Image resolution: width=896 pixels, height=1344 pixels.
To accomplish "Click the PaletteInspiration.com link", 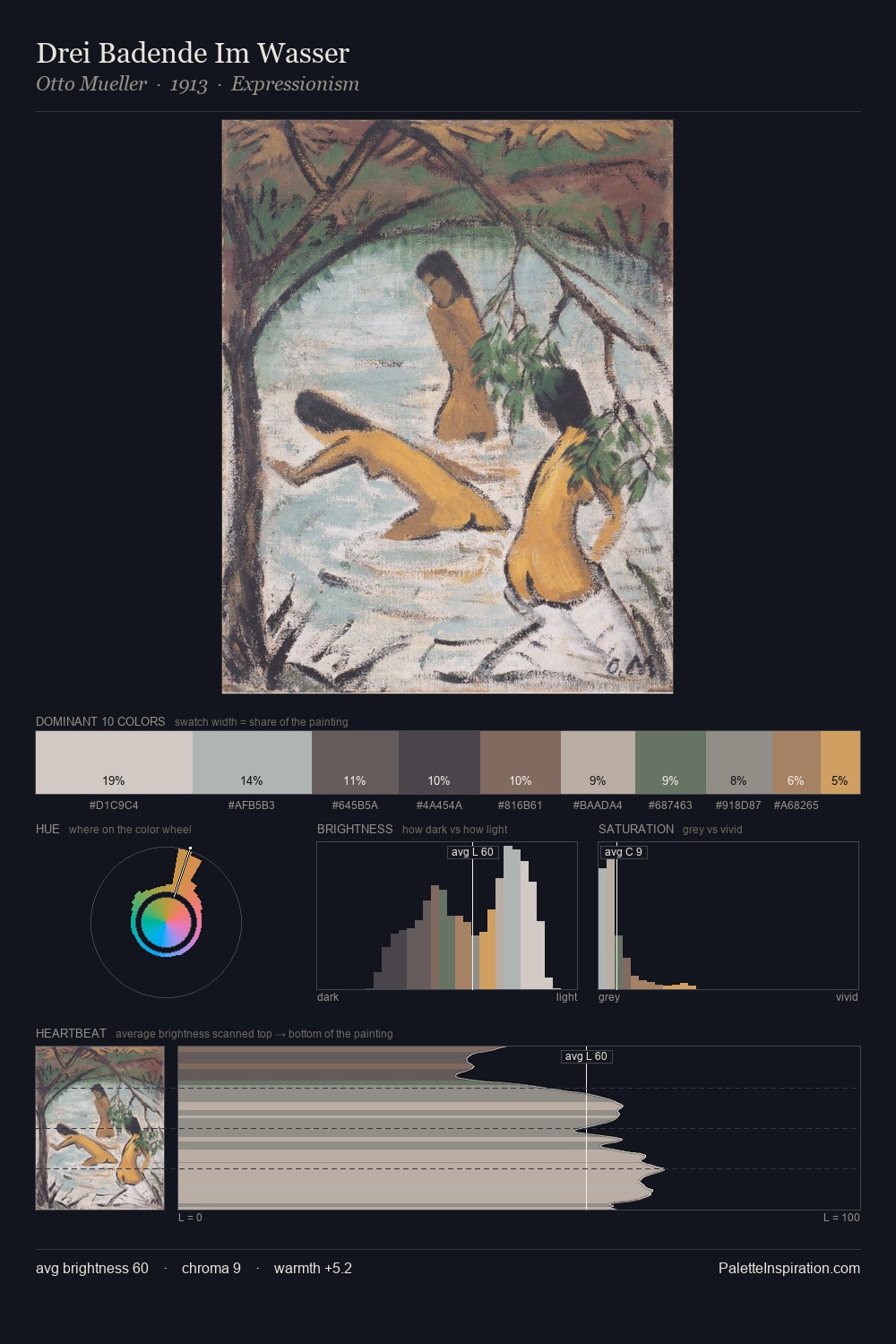I will pos(789,1268).
